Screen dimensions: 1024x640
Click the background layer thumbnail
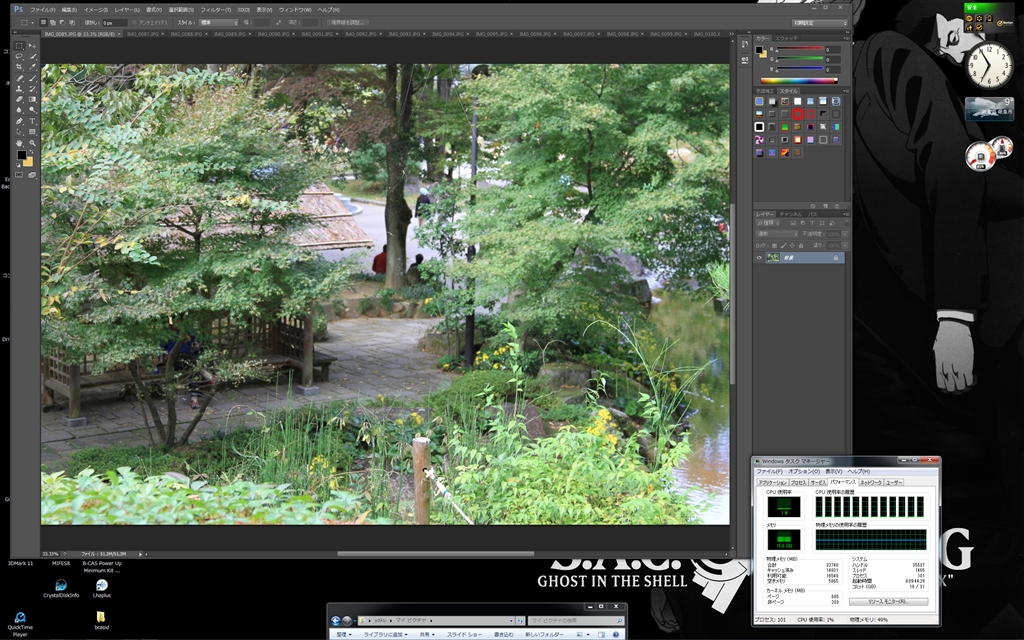tap(773, 258)
